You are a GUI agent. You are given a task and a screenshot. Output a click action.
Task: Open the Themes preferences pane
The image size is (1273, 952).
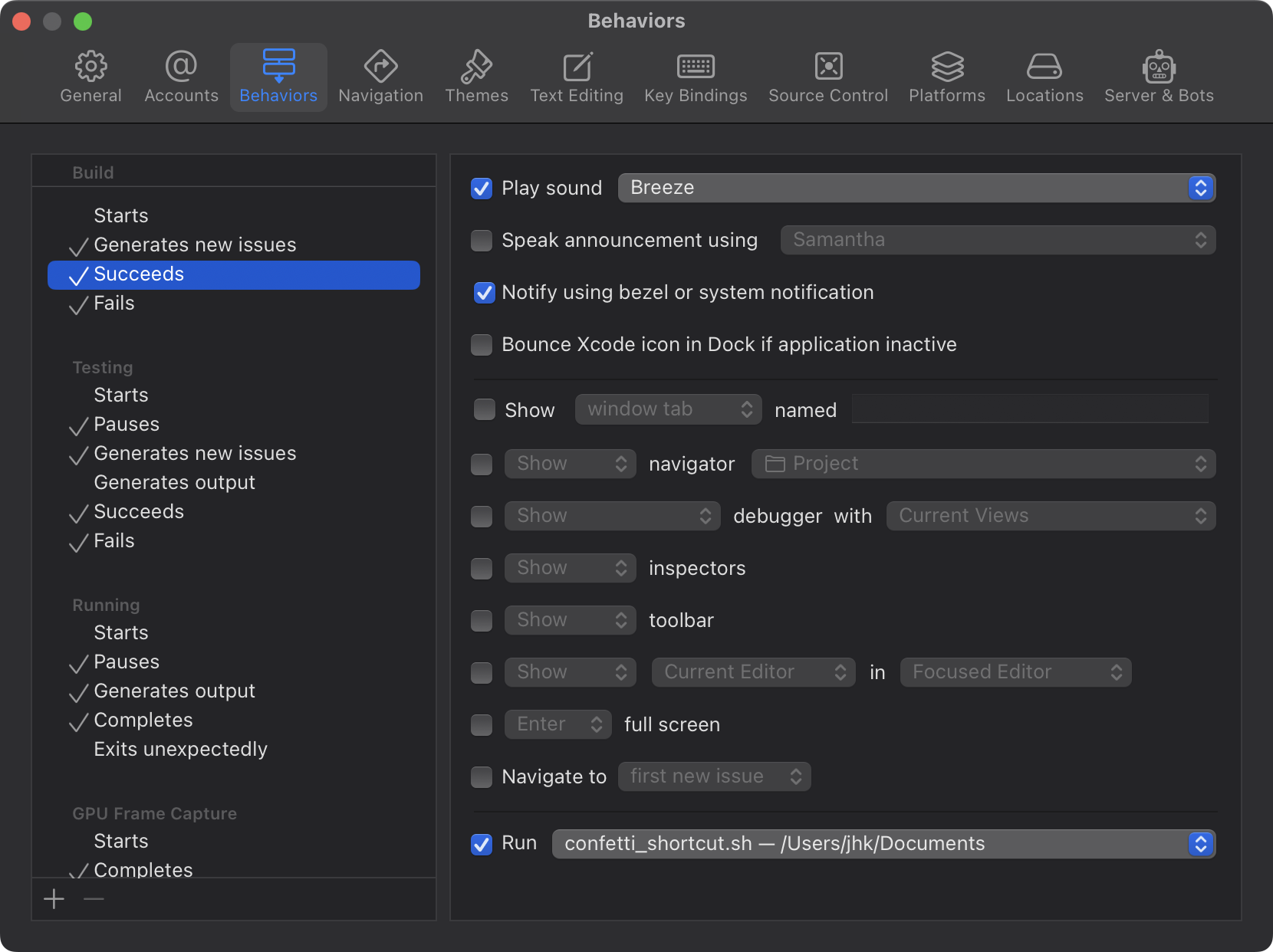pyautogui.click(x=476, y=75)
